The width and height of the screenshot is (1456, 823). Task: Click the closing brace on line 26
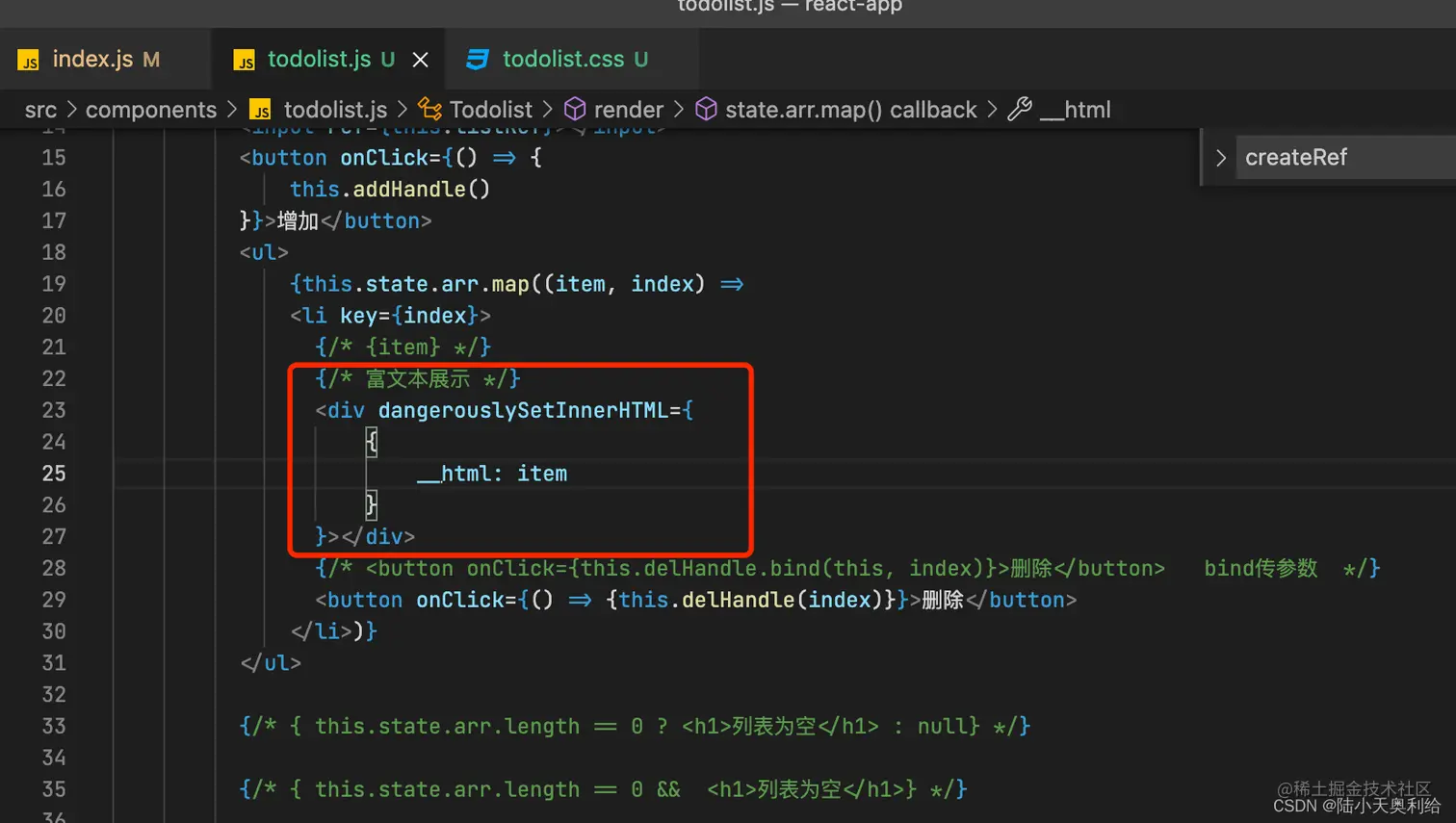[372, 504]
